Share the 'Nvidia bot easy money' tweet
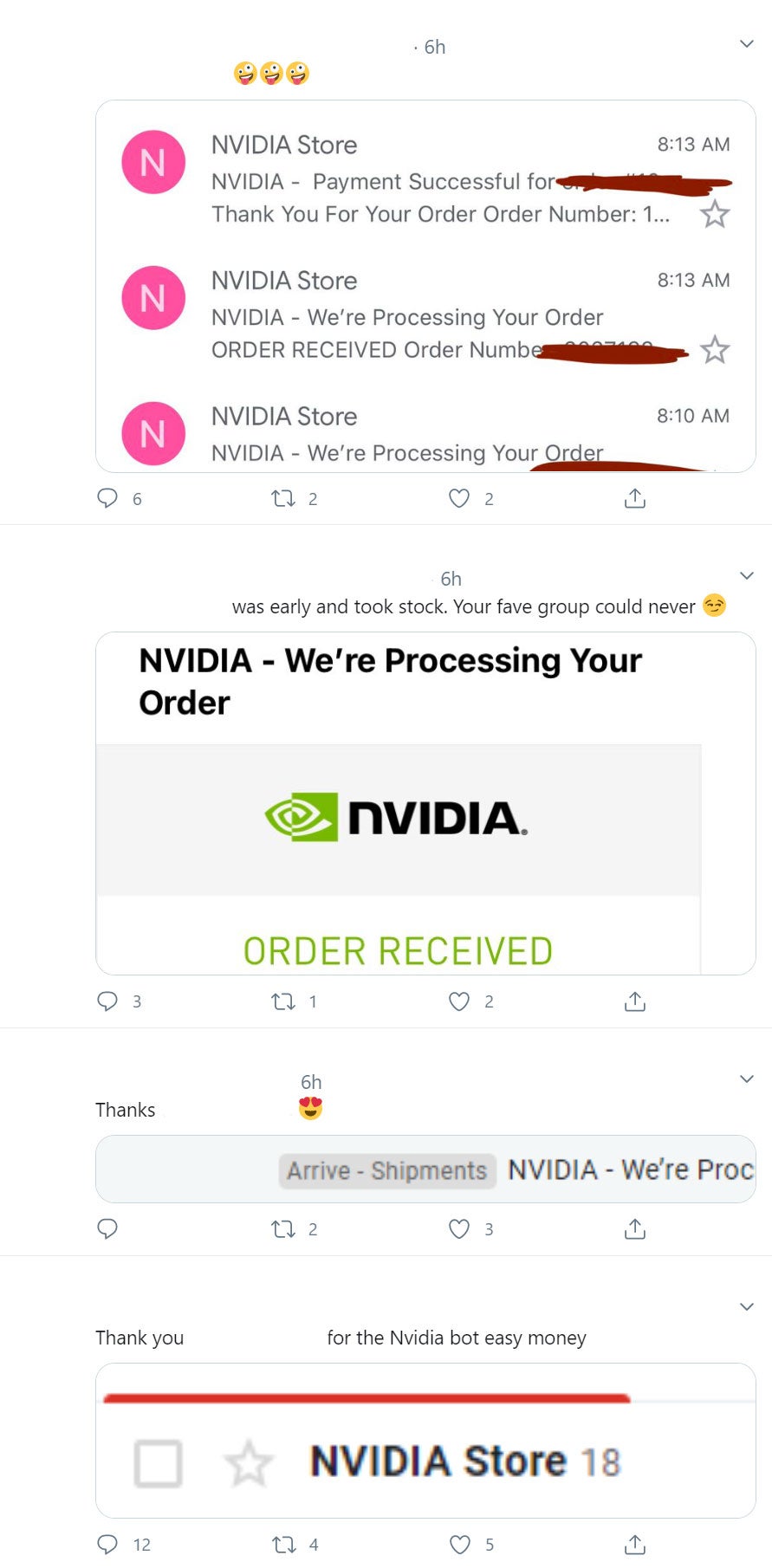Screen dimensions: 772x1568 click(635, 1544)
